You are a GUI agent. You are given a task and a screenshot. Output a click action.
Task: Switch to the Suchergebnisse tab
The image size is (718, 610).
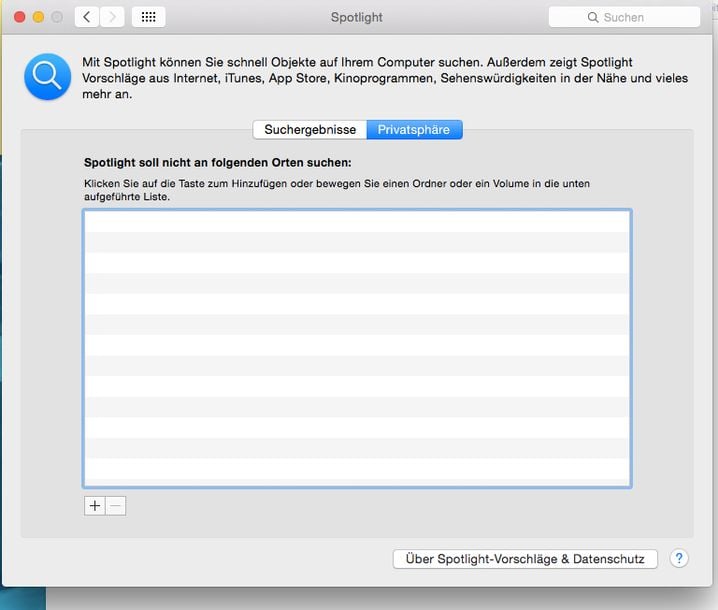310,130
